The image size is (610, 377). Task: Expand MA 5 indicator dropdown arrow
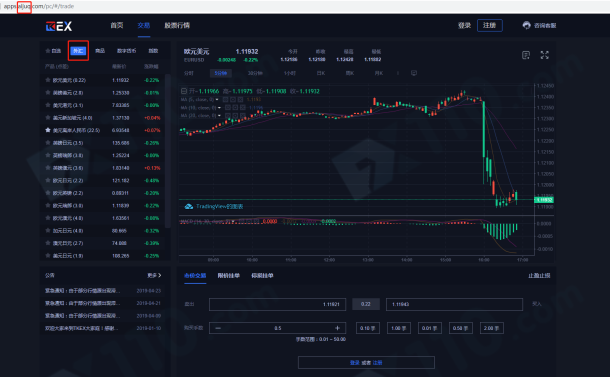point(217,100)
